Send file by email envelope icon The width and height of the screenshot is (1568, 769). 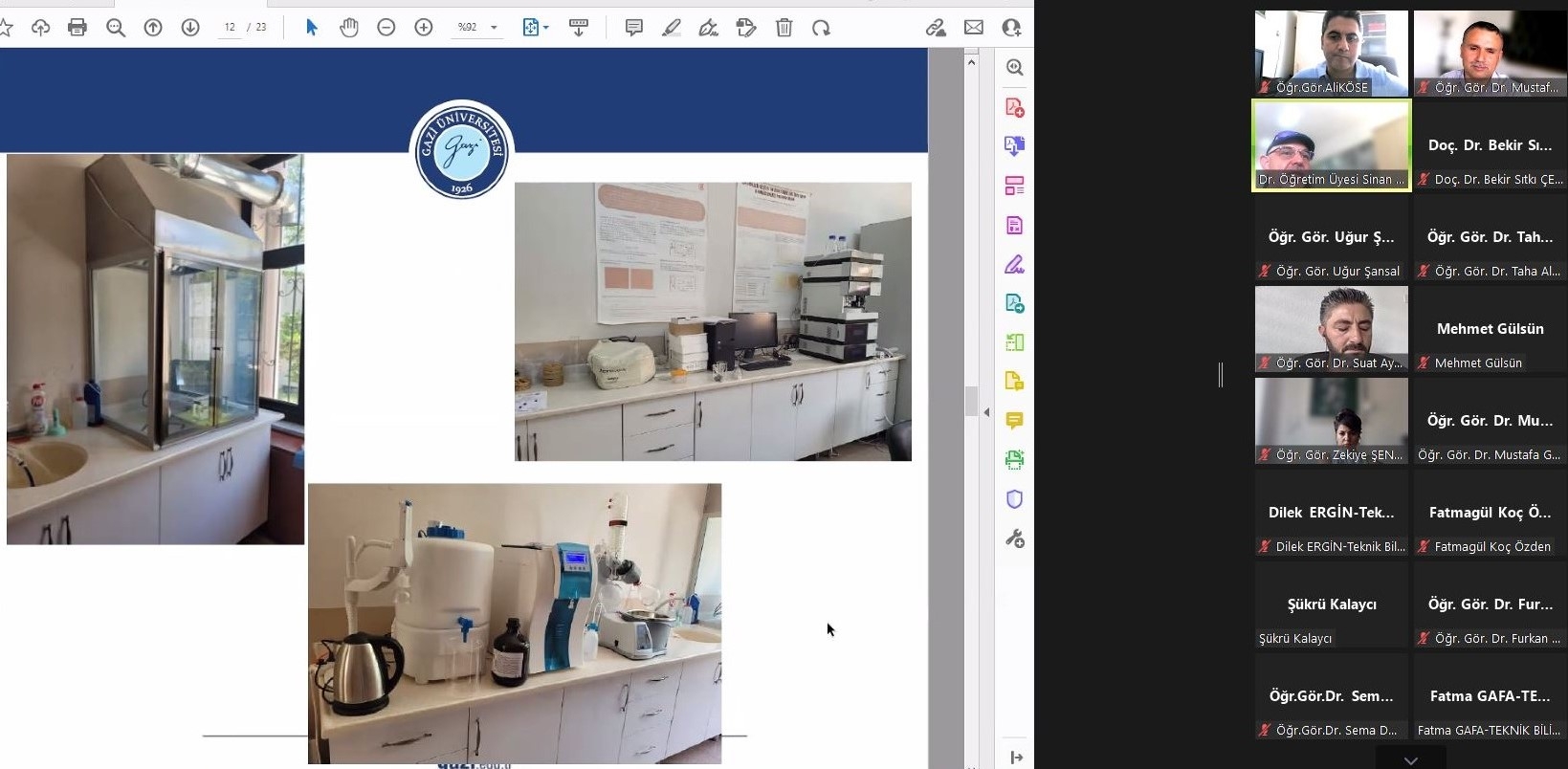pos(974,28)
